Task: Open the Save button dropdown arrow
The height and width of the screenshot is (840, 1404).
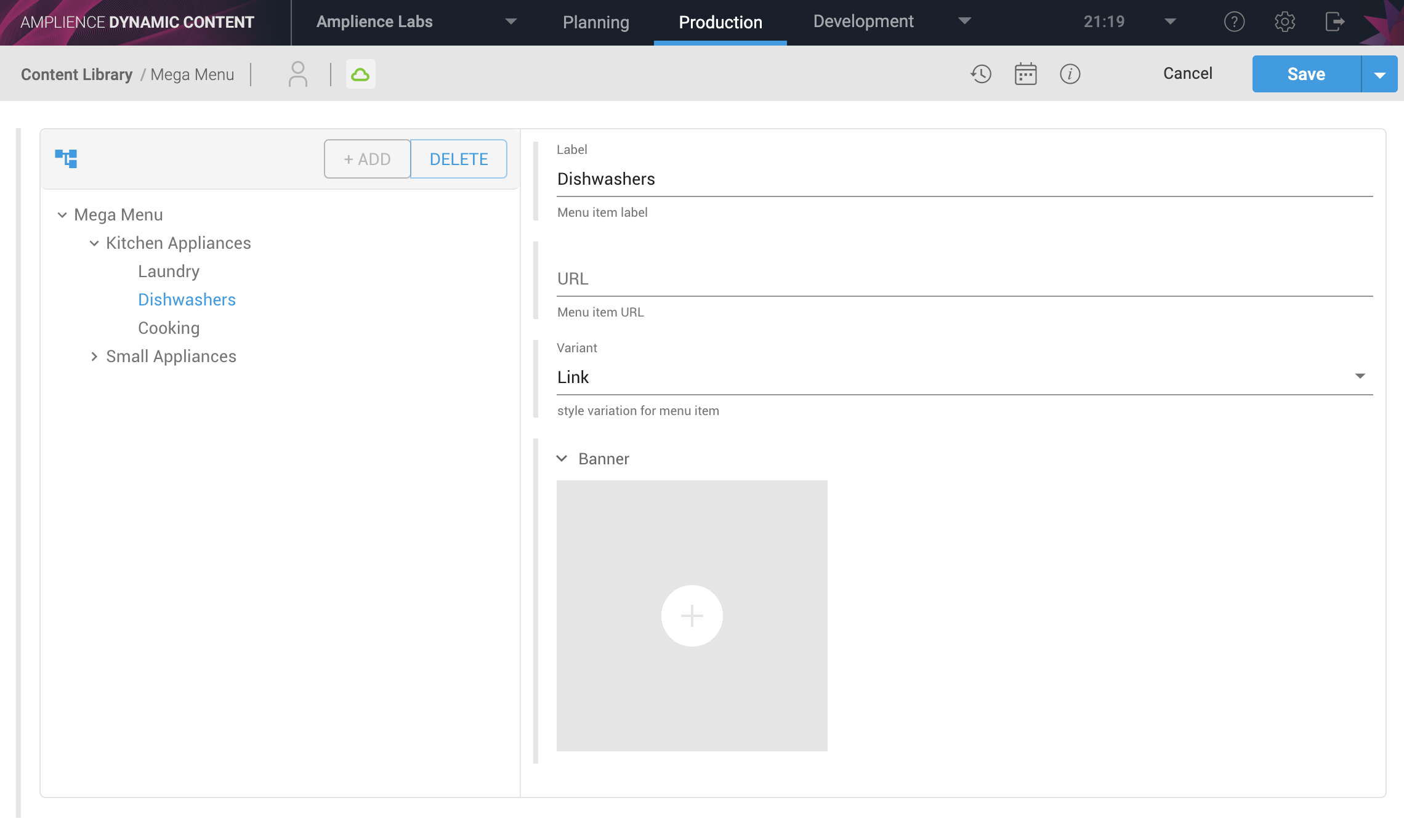Action: (1379, 75)
